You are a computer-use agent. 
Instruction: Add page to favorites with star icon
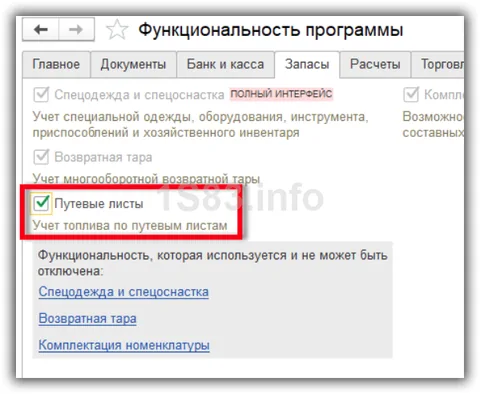(x=117, y=30)
